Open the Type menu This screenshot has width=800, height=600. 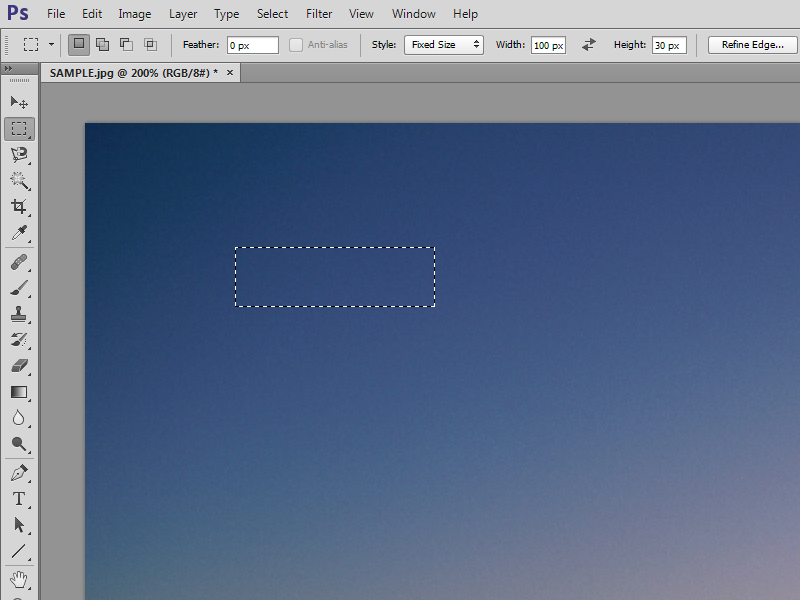227,14
